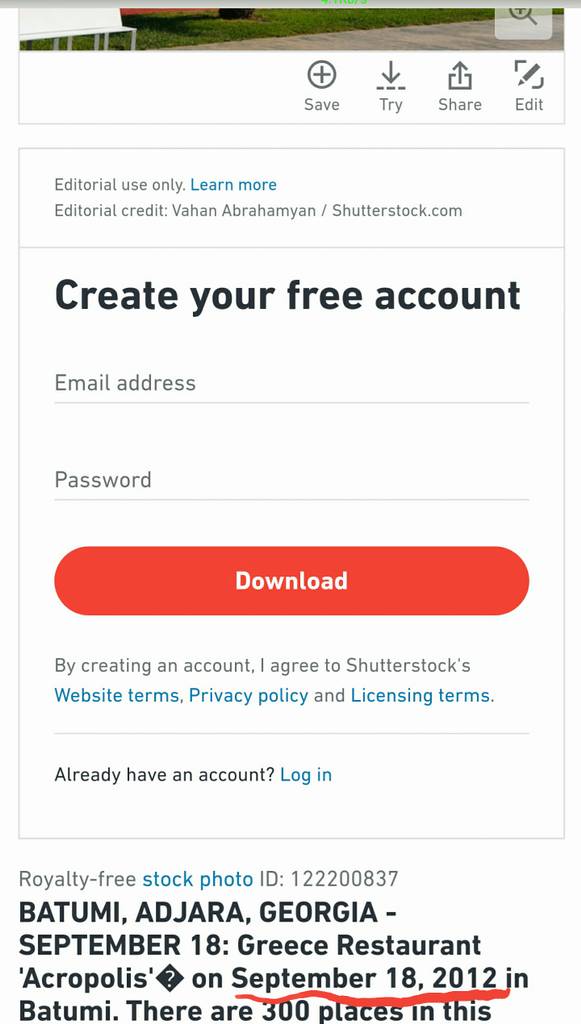581x1024 pixels.
Task: Open the Privacy policy link
Action: coord(248,696)
